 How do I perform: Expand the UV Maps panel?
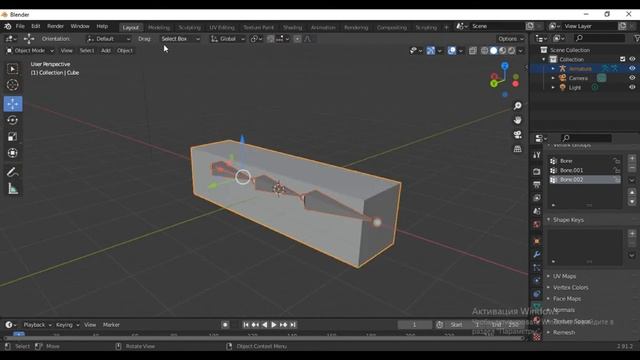549,276
